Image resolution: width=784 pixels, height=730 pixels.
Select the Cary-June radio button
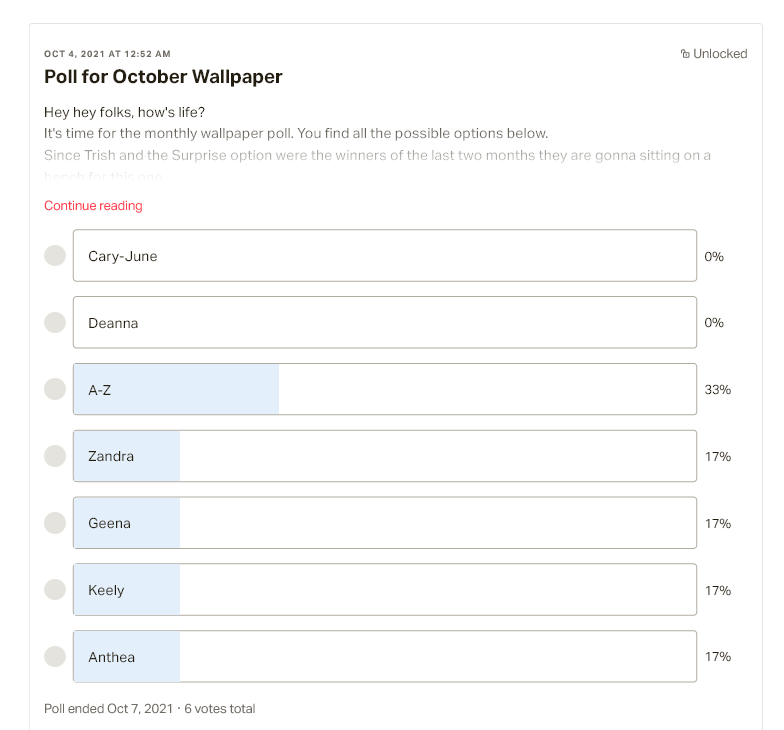[x=55, y=256]
